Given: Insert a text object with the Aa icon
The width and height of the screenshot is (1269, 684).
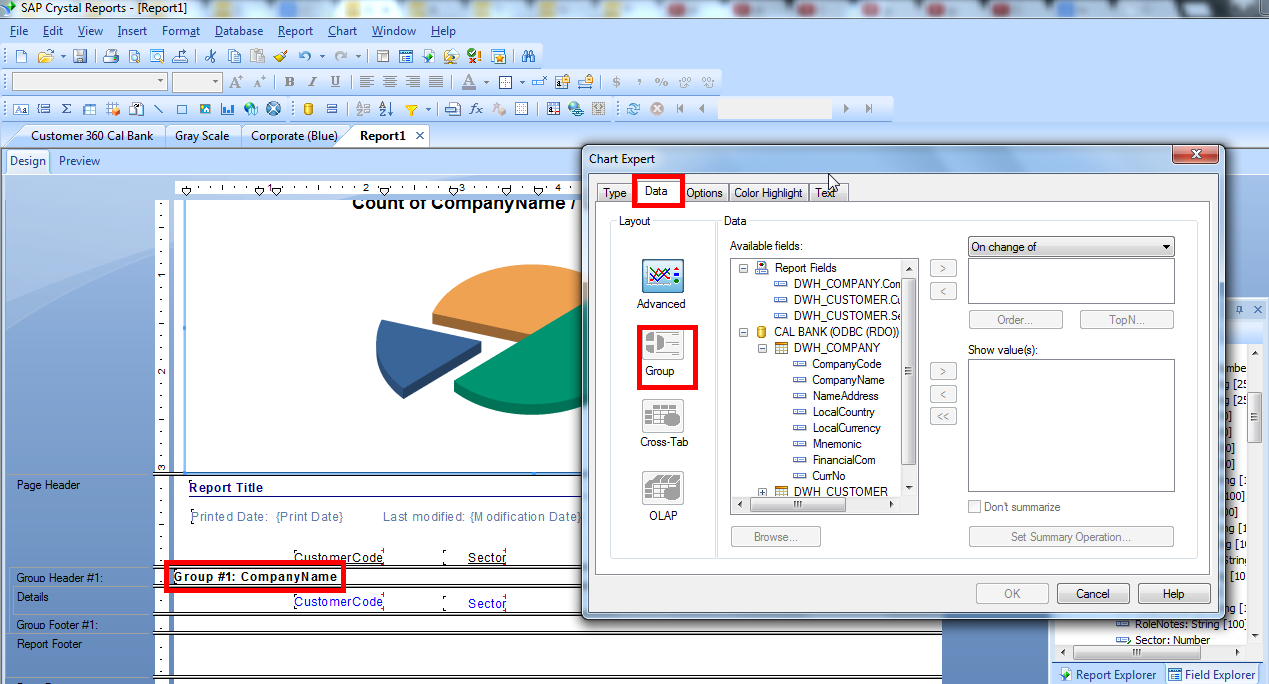Looking at the screenshot, I should coord(21,109).
